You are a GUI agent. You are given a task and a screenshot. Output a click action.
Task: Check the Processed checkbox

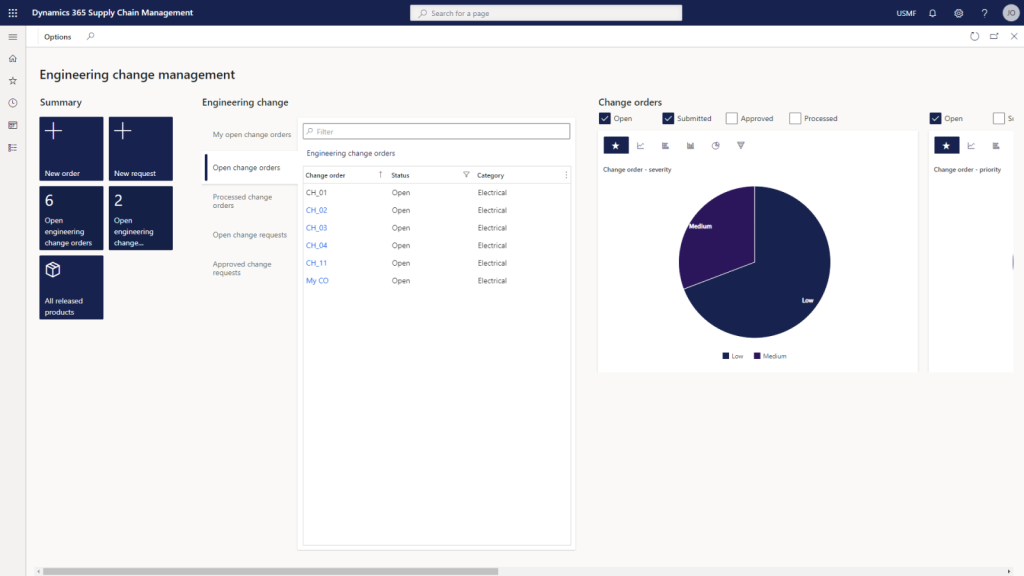tap(795, 118)
